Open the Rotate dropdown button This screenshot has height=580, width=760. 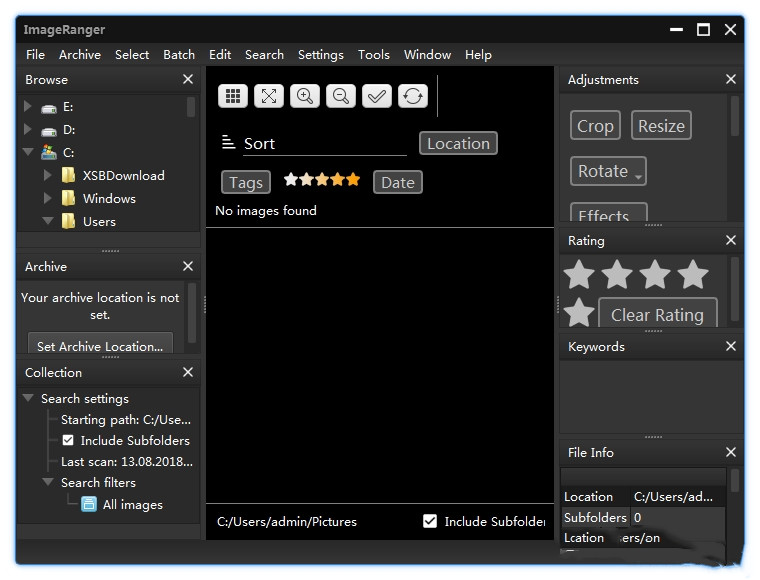608,171
